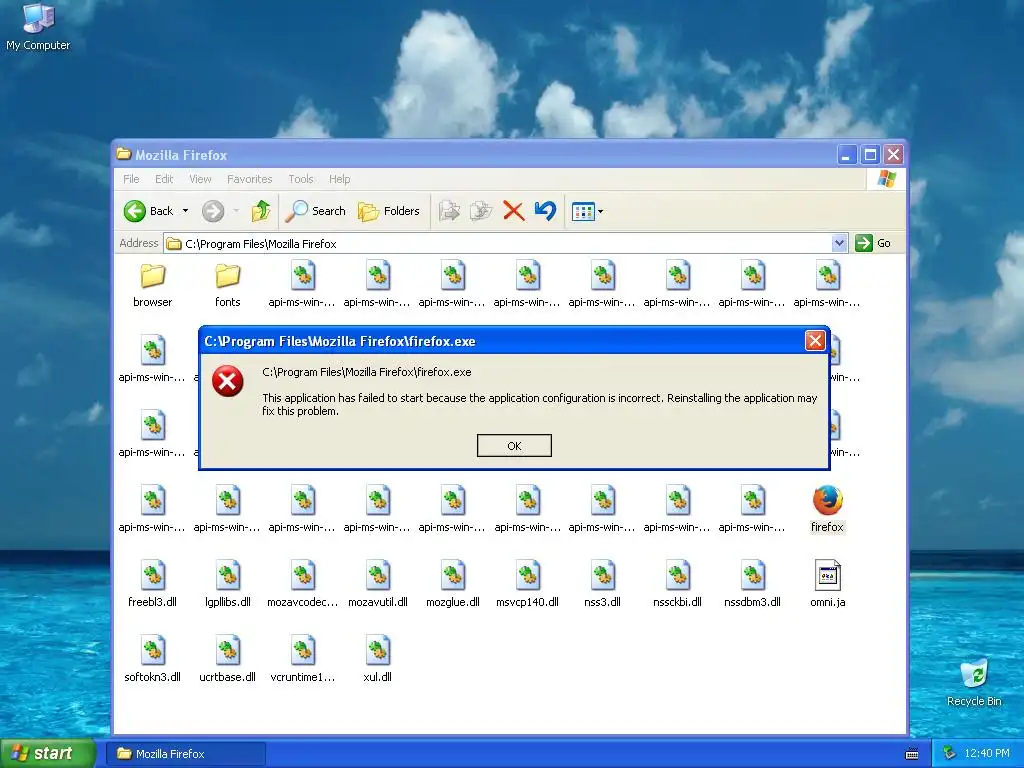The image size is (1024, 768).
Task: Select the nss3.dll file
Action: point(602,584)
